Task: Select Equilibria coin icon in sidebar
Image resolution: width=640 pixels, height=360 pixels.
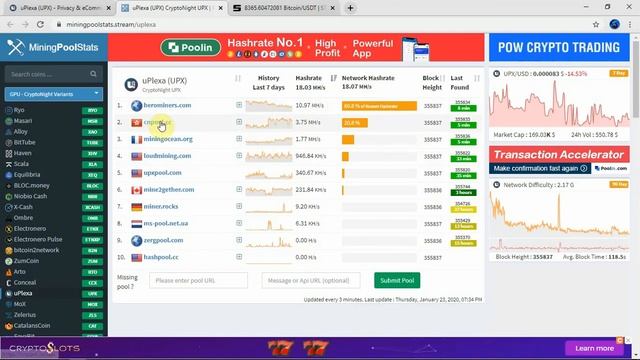Action: [9, 175]
